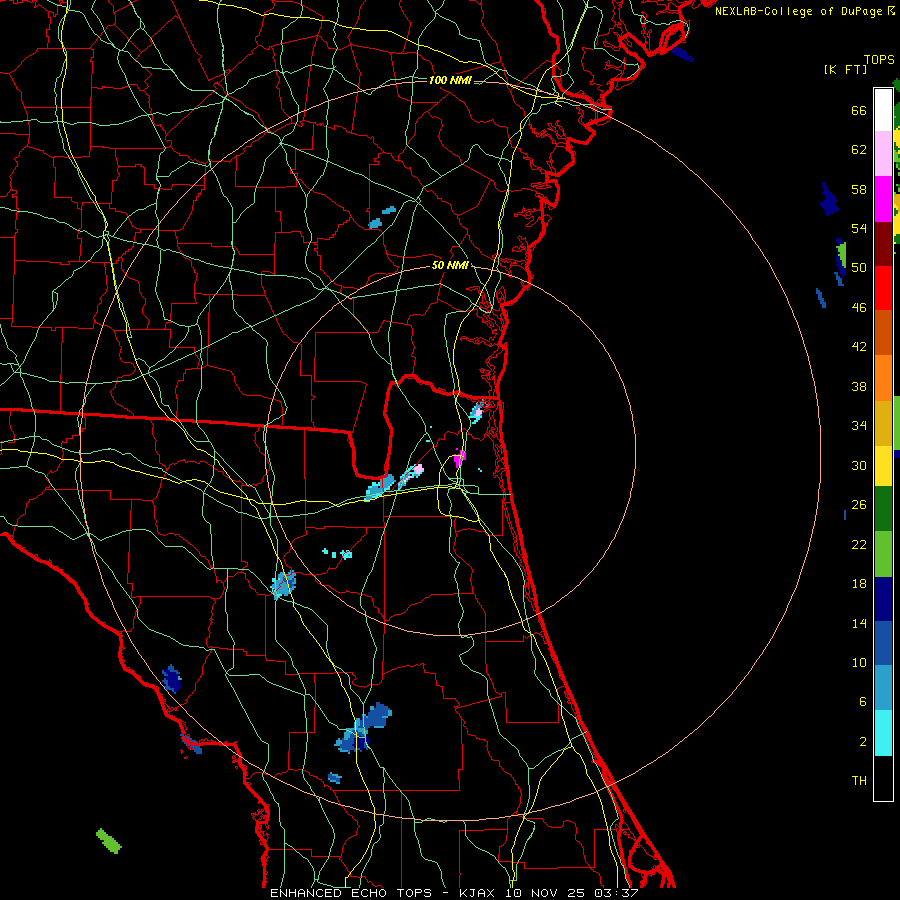Click legend value "46"

(859, 308)
